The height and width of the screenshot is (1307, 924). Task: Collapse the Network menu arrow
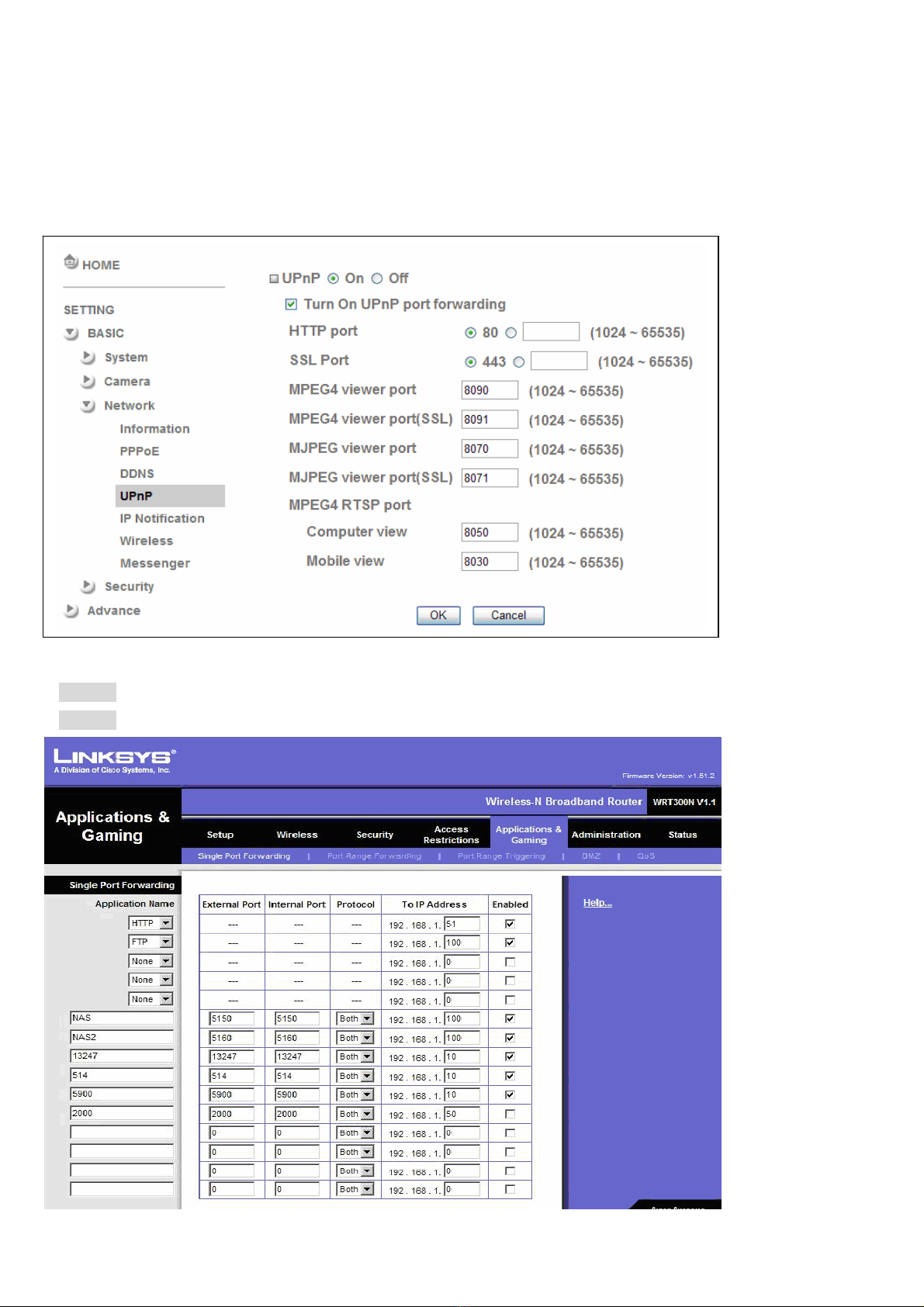(88, 406)
